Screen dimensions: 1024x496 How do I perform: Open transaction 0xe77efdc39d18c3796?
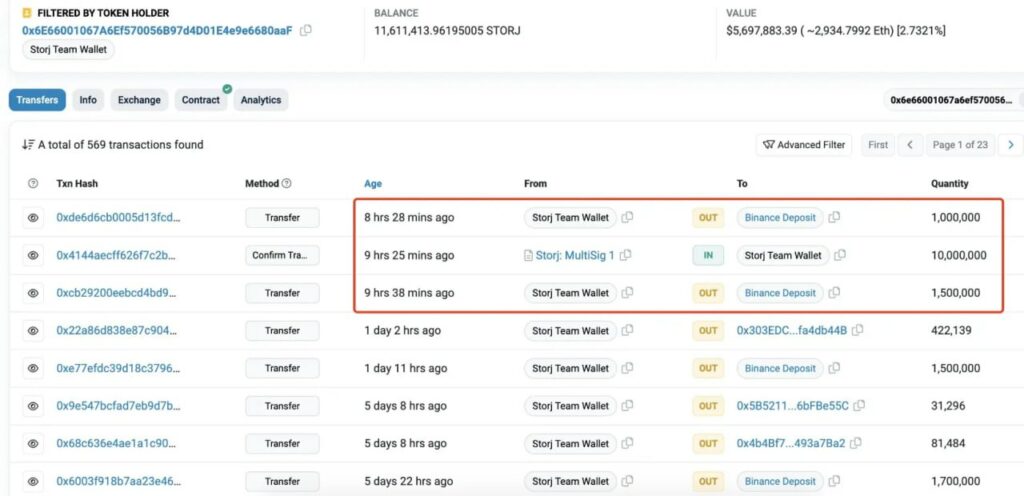point(118,368)
